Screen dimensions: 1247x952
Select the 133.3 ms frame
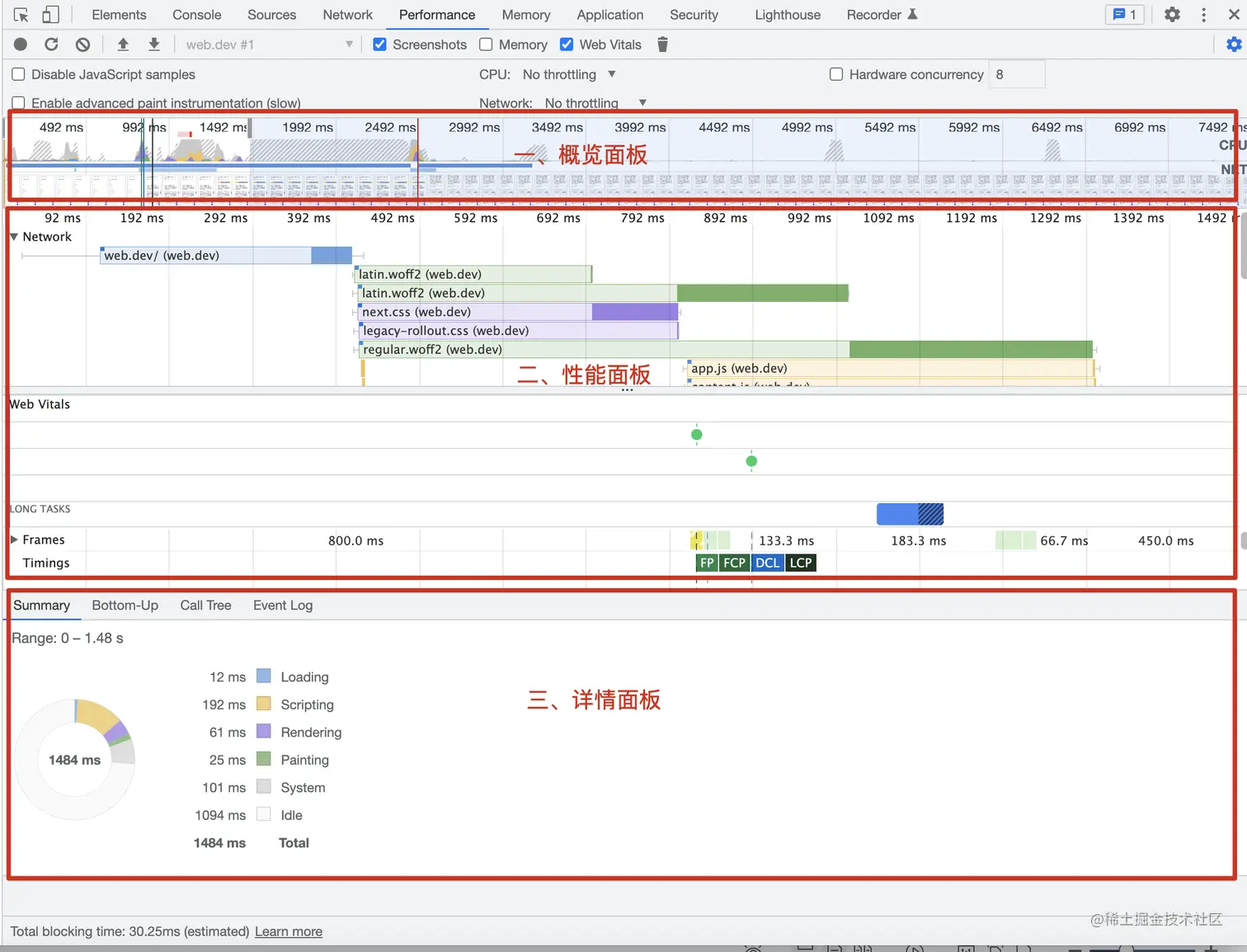(x=786, y=541)
